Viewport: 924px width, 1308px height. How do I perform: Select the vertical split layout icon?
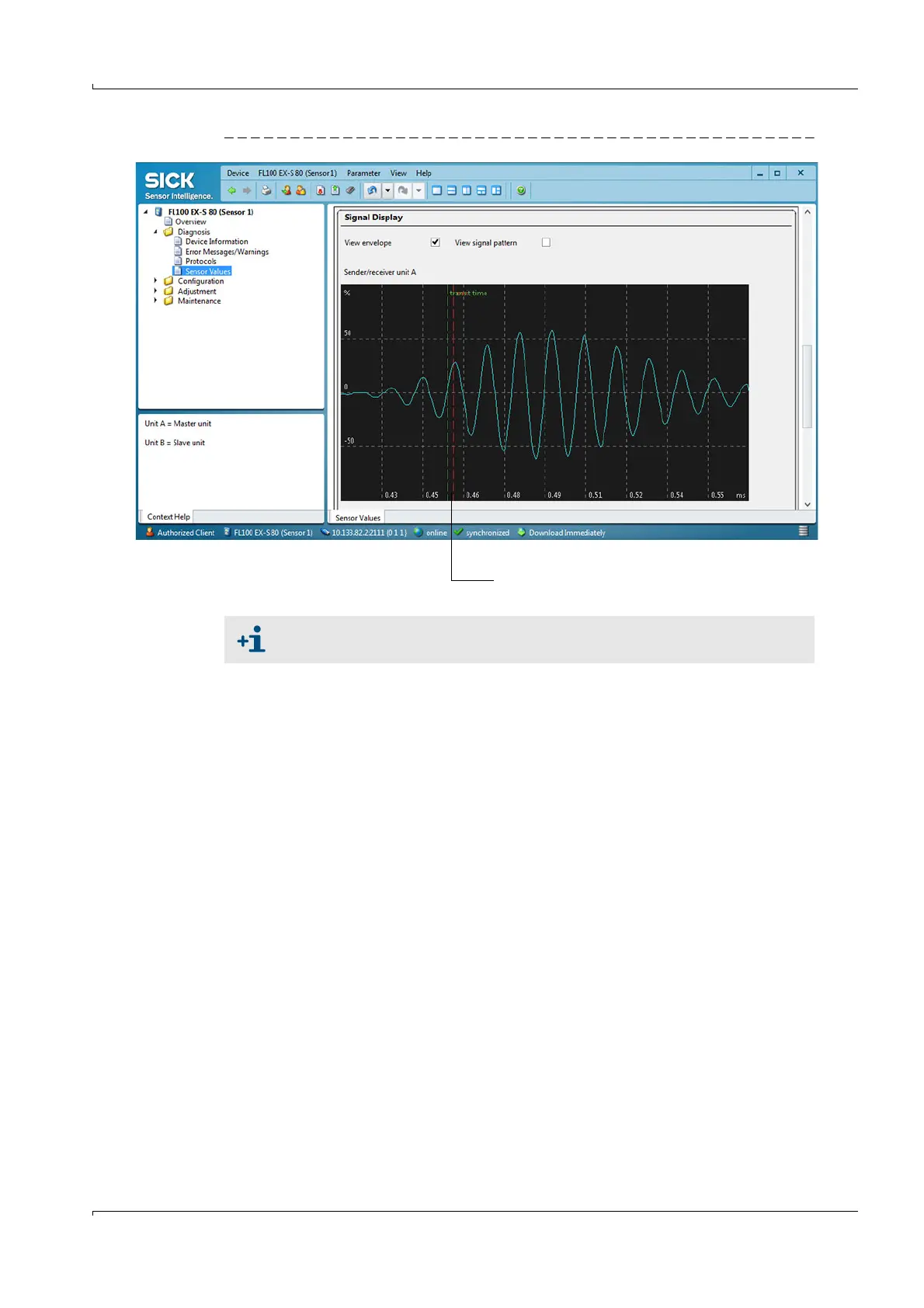coord(467,190)
